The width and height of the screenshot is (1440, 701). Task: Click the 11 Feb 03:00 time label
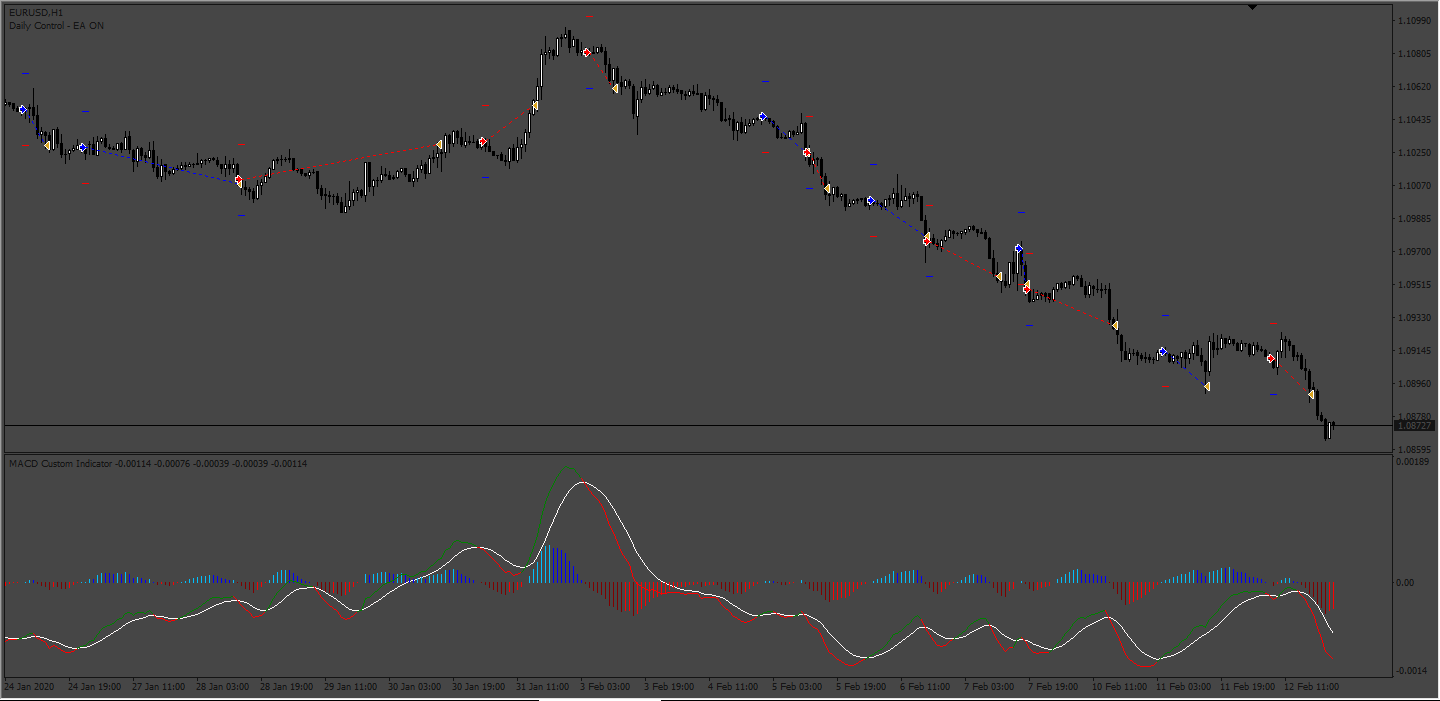(1183, 688)
